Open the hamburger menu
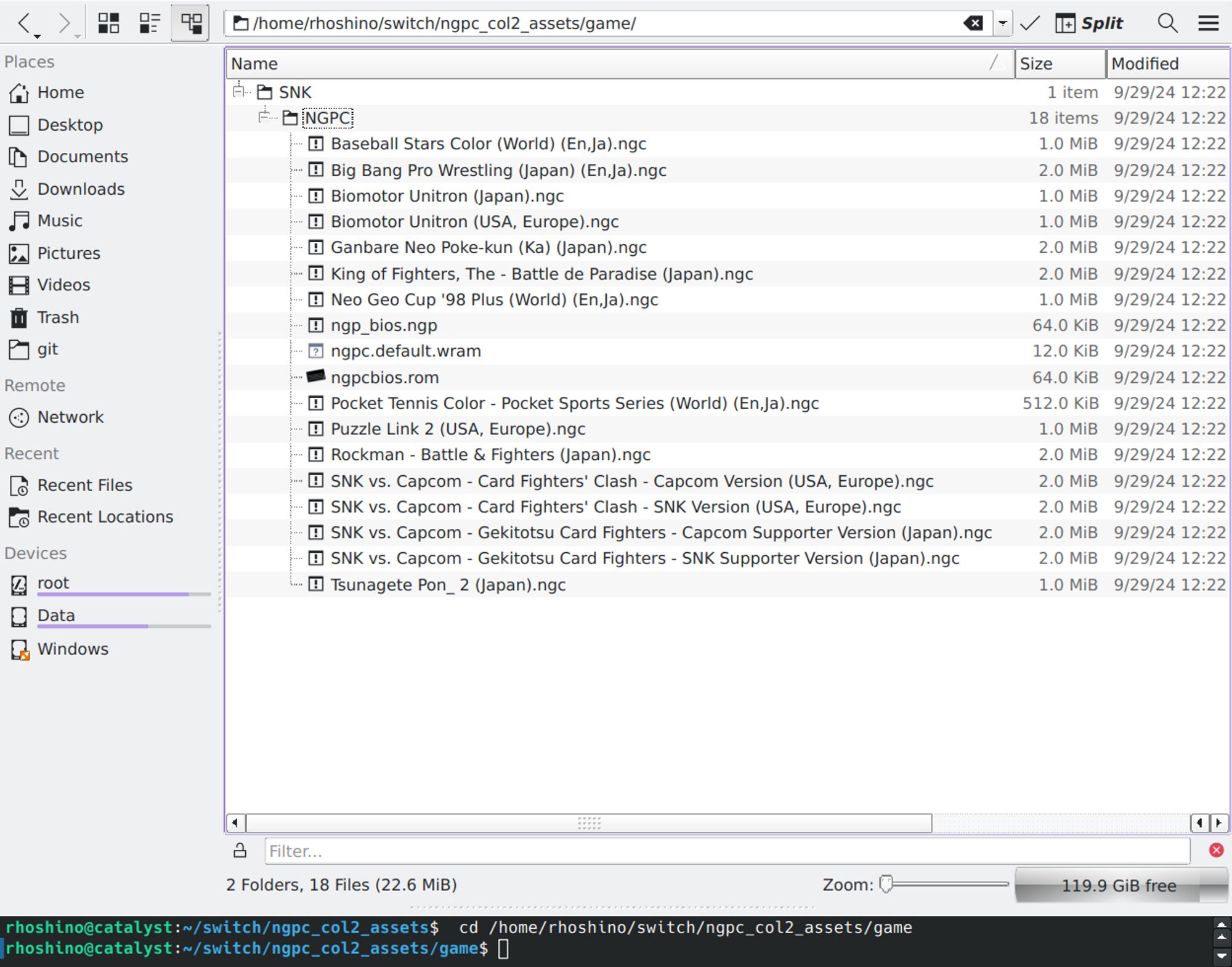The height and width of the screenshot is (967, 1232). tap(1208, 23)
